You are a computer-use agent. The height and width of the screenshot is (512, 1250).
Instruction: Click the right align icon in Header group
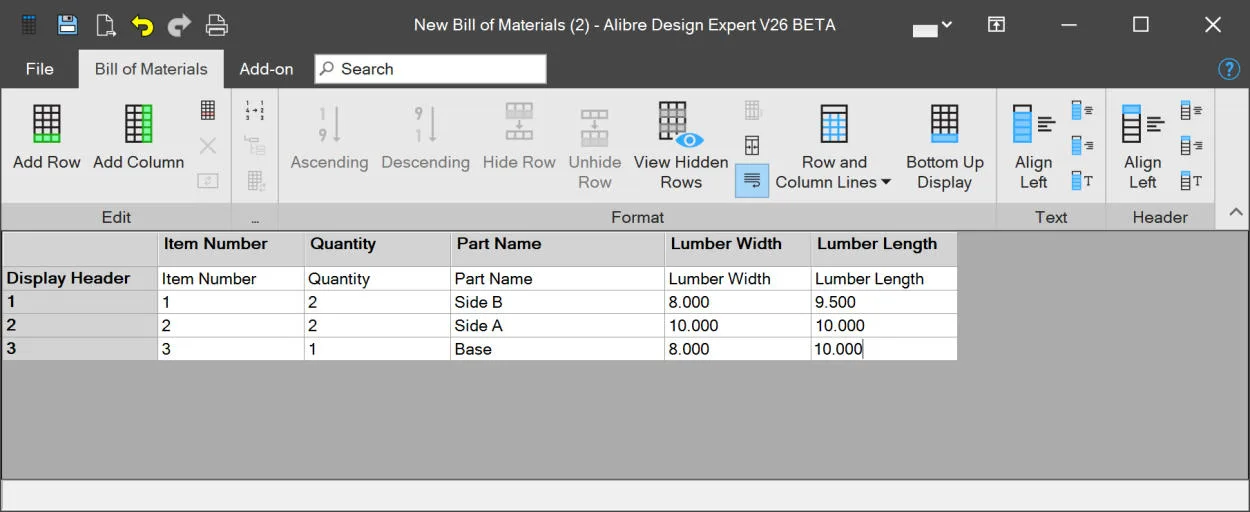(x=1191, y=146)
